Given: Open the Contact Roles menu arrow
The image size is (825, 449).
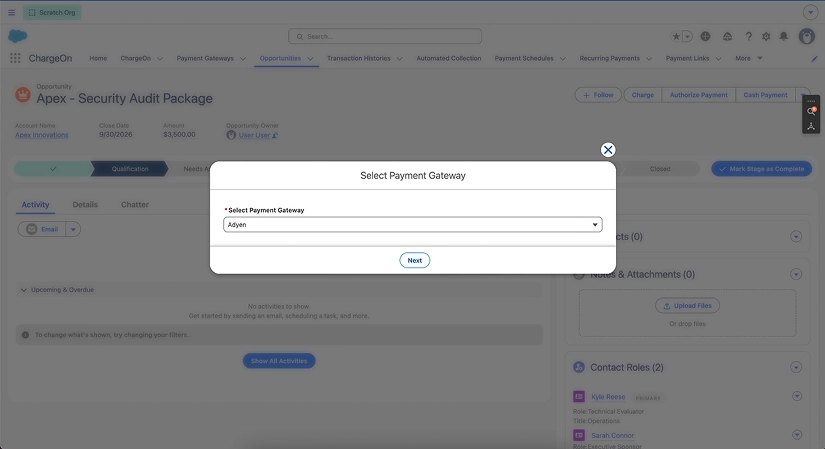Looking at the screenshot, I should coord(796,367).
